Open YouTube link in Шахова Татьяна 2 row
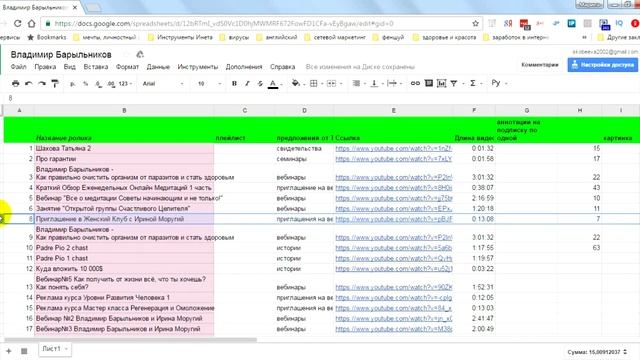Screen dimensions: 640x360 pyautogui.click(x=393, y=149)
